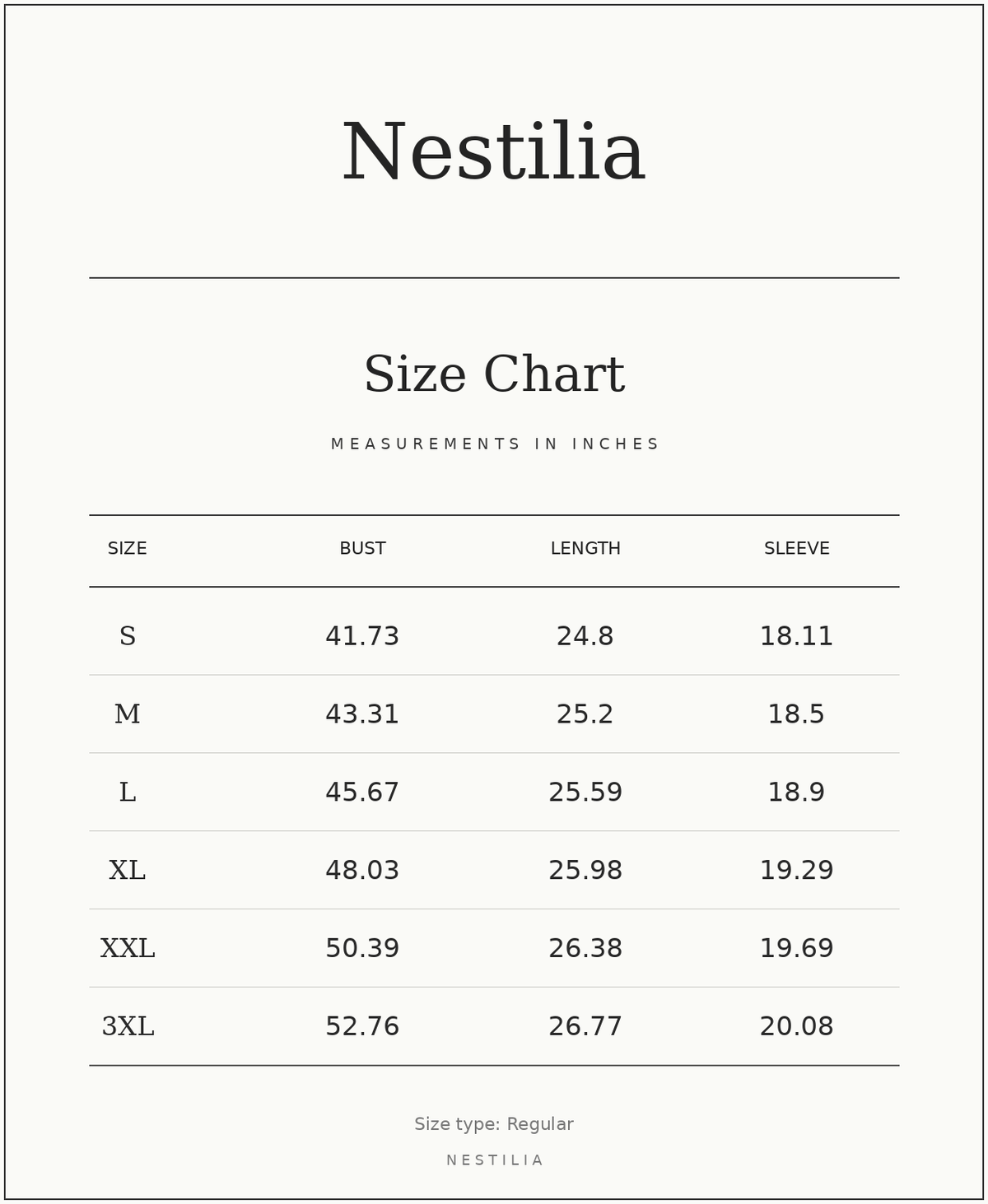Click the Size type: Regular note

coord(494,1124)
